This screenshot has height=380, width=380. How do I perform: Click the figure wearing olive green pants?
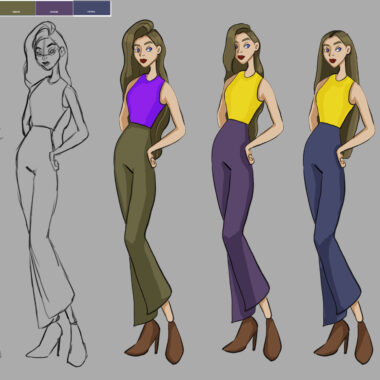click(149, 192)
